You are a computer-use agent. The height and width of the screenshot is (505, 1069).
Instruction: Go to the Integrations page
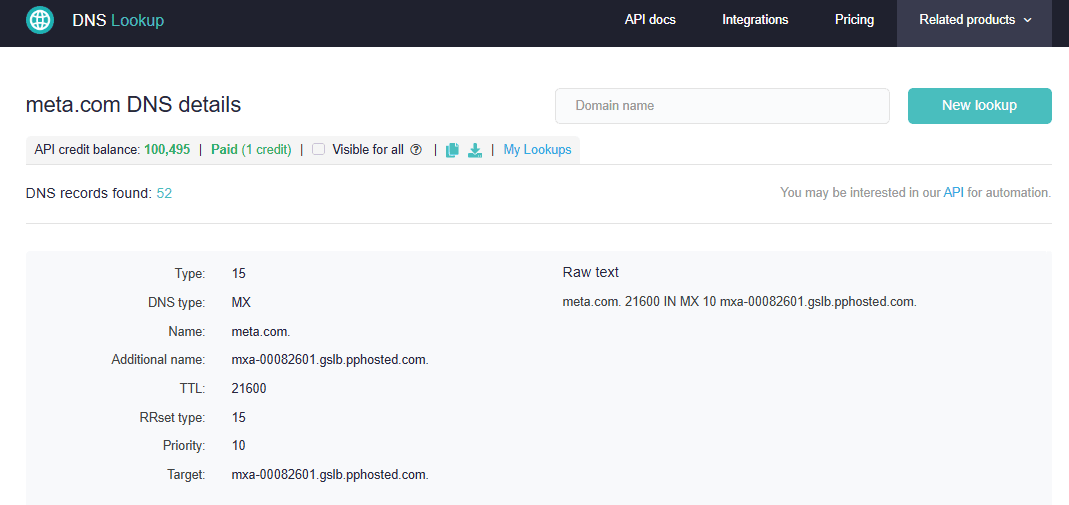click(755, 20)
